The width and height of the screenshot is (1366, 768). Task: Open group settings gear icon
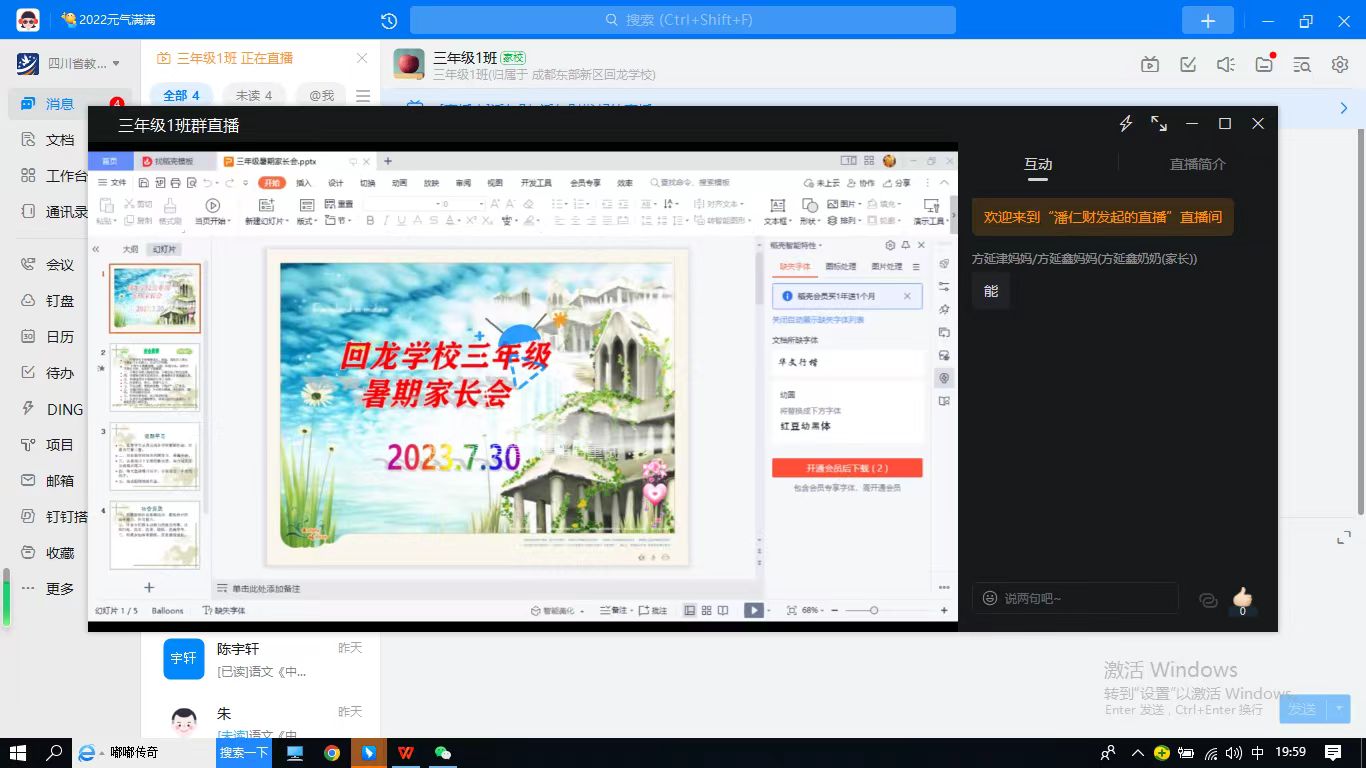click(1340, 65)
